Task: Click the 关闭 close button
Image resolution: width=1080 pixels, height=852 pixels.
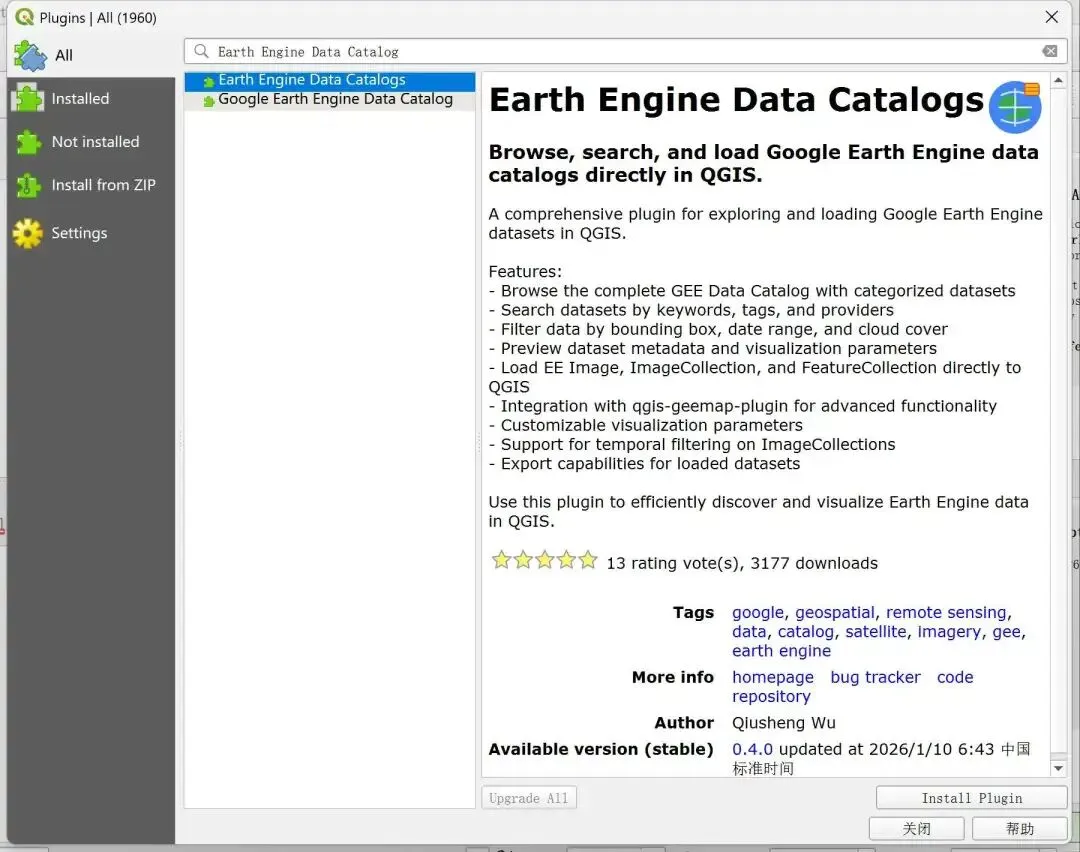Action: [x=916, y=828]
